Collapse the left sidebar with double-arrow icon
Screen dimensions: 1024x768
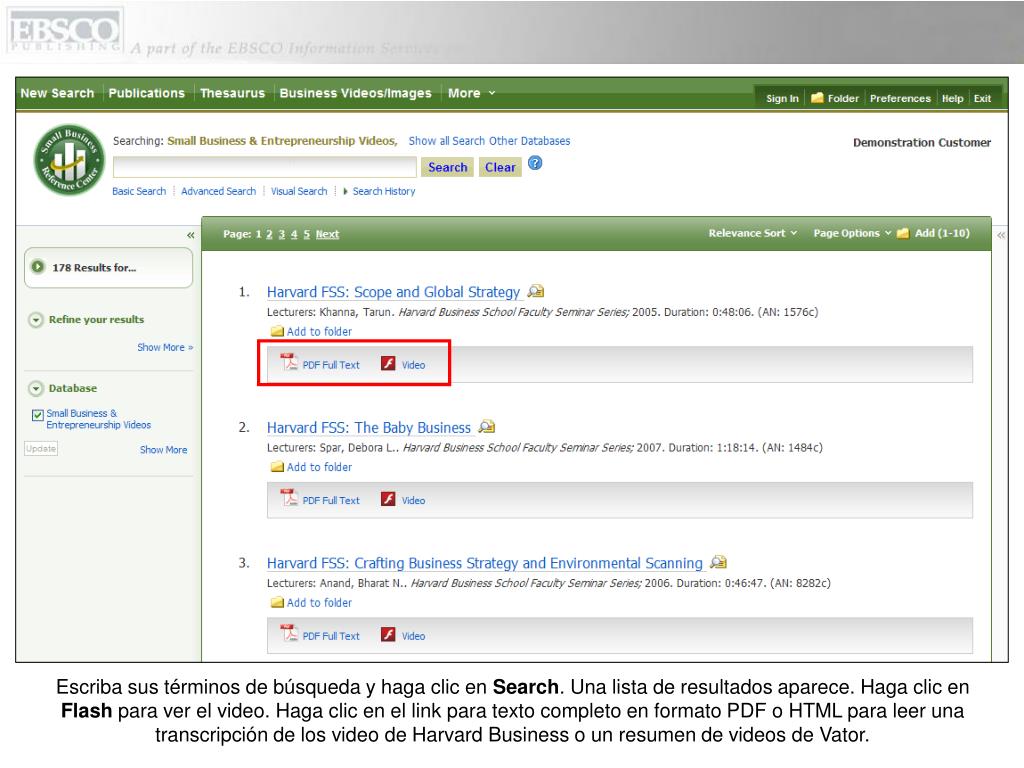click(191, 235)
